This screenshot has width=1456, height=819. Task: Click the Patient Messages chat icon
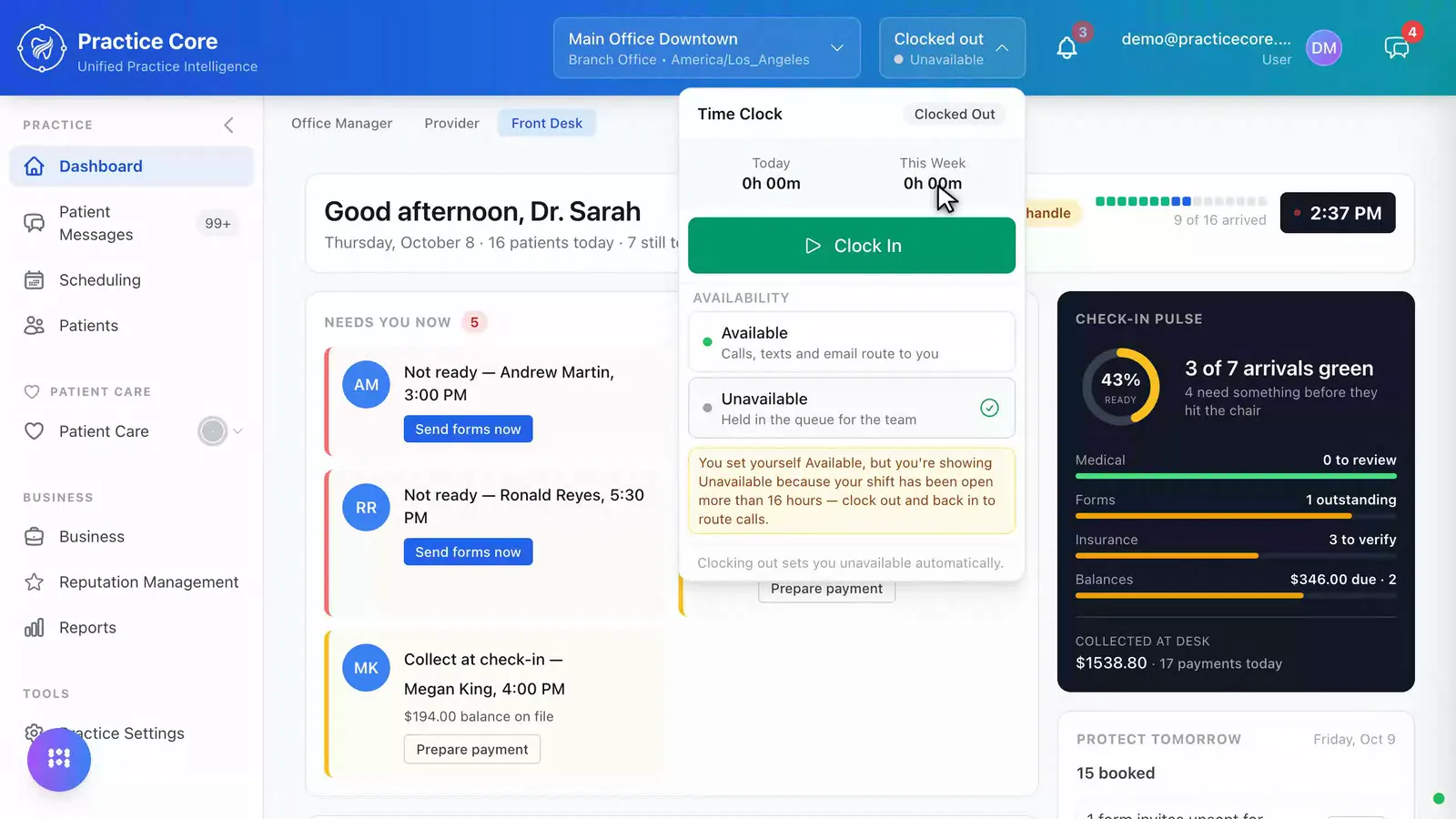click(35, 223)
